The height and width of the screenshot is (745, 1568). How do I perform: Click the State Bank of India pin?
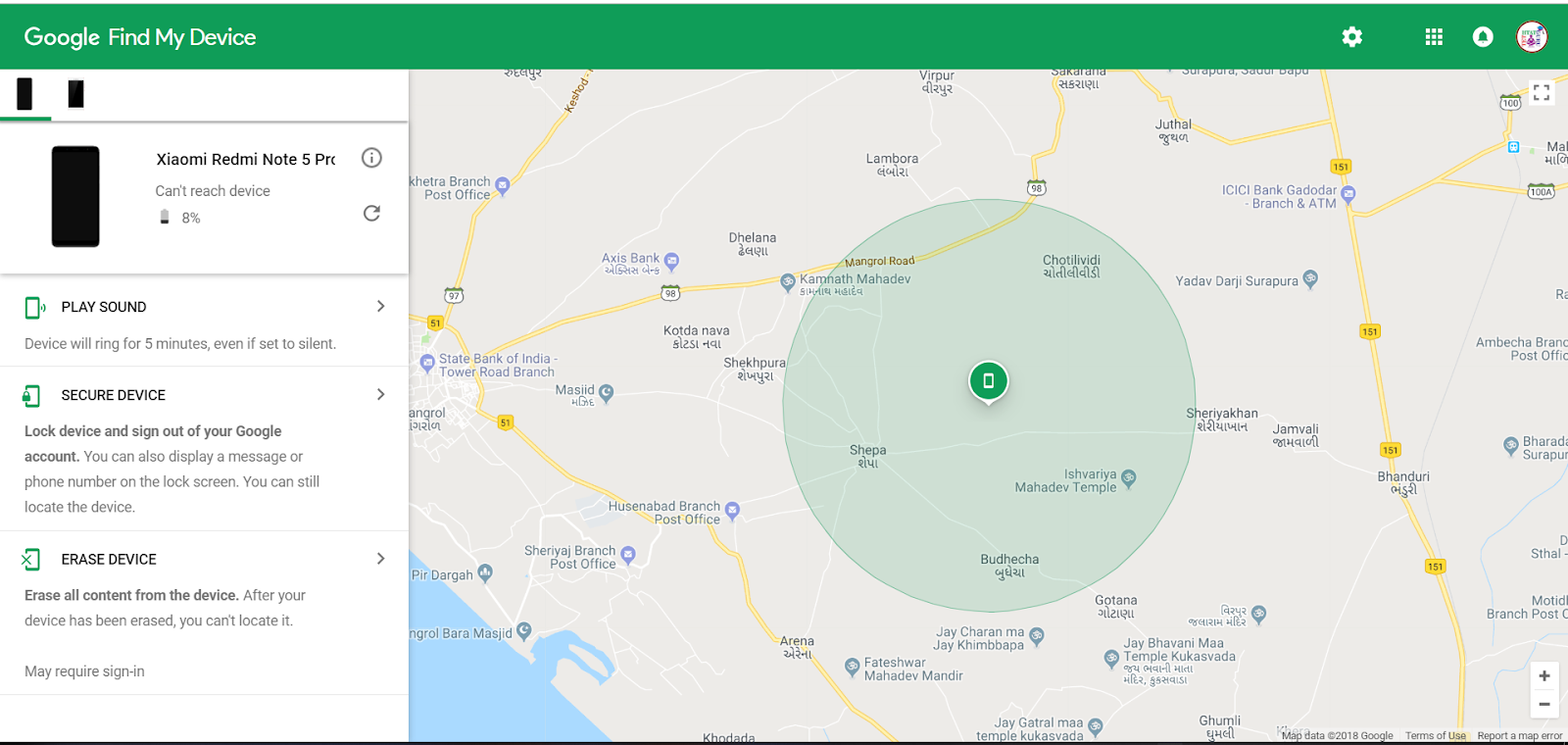click(427, 363)
